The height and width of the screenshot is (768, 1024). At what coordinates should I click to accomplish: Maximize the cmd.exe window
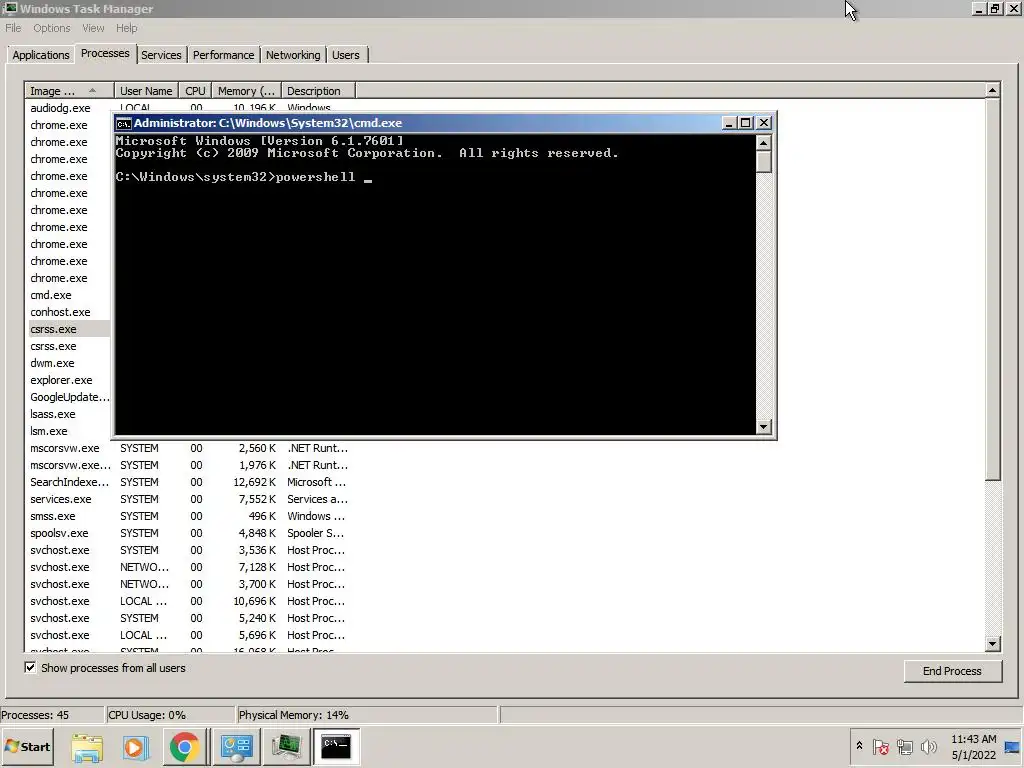(x=746, y=123)
